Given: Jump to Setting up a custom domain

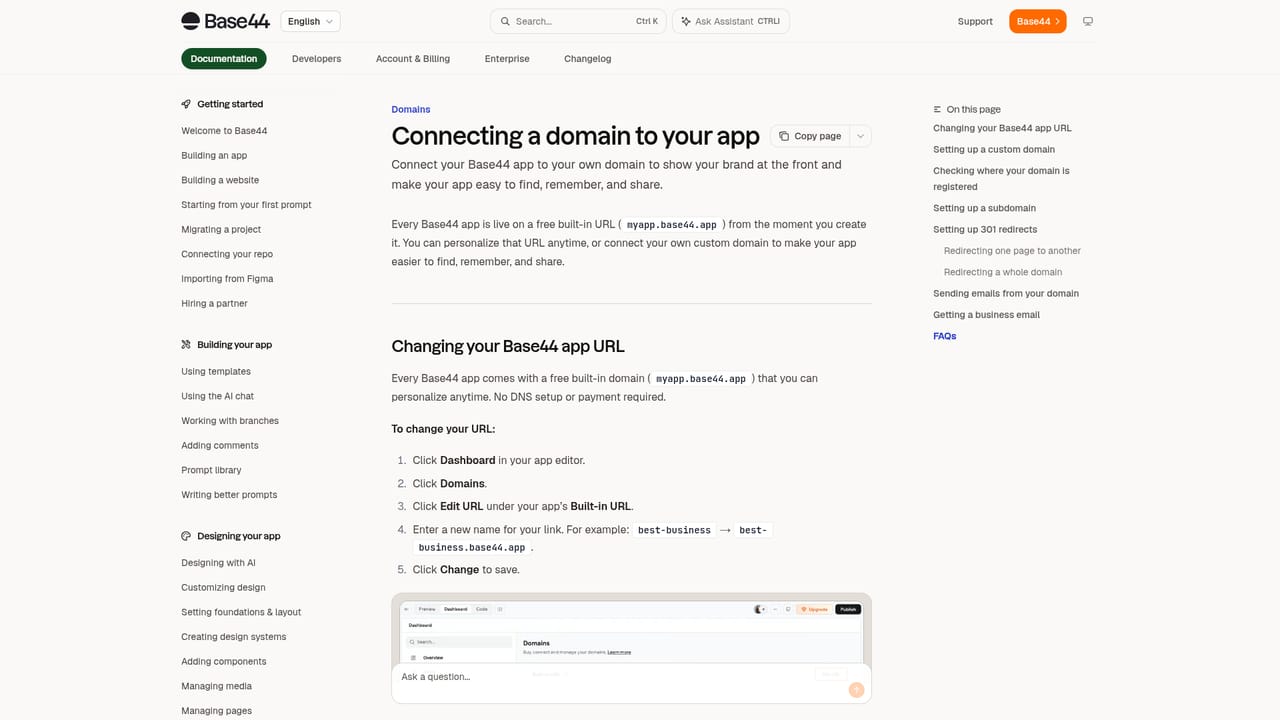Looking at the screenshot, I should tap(994, 150).
